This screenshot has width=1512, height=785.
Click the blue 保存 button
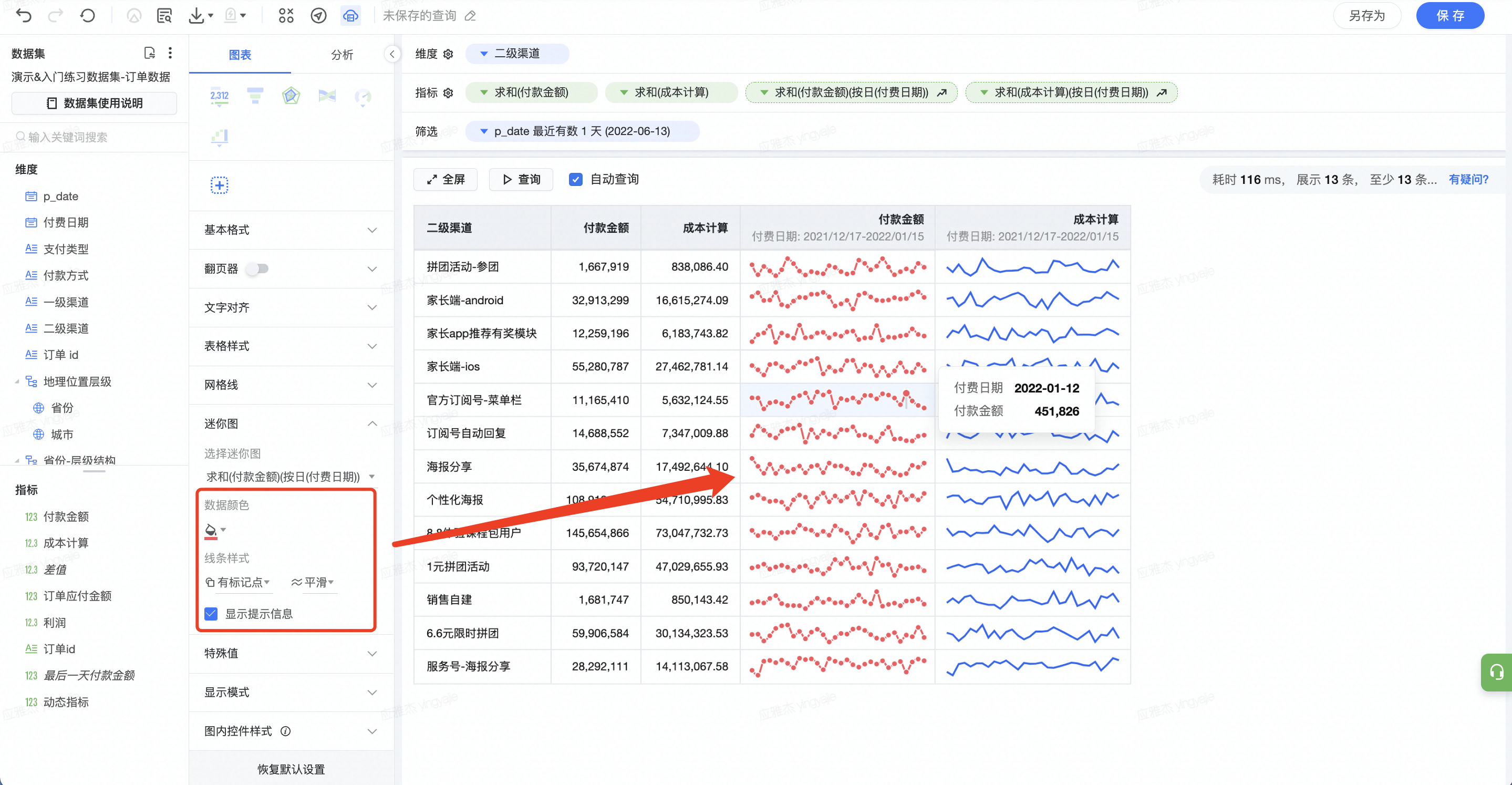click(x=1450, y=16)
